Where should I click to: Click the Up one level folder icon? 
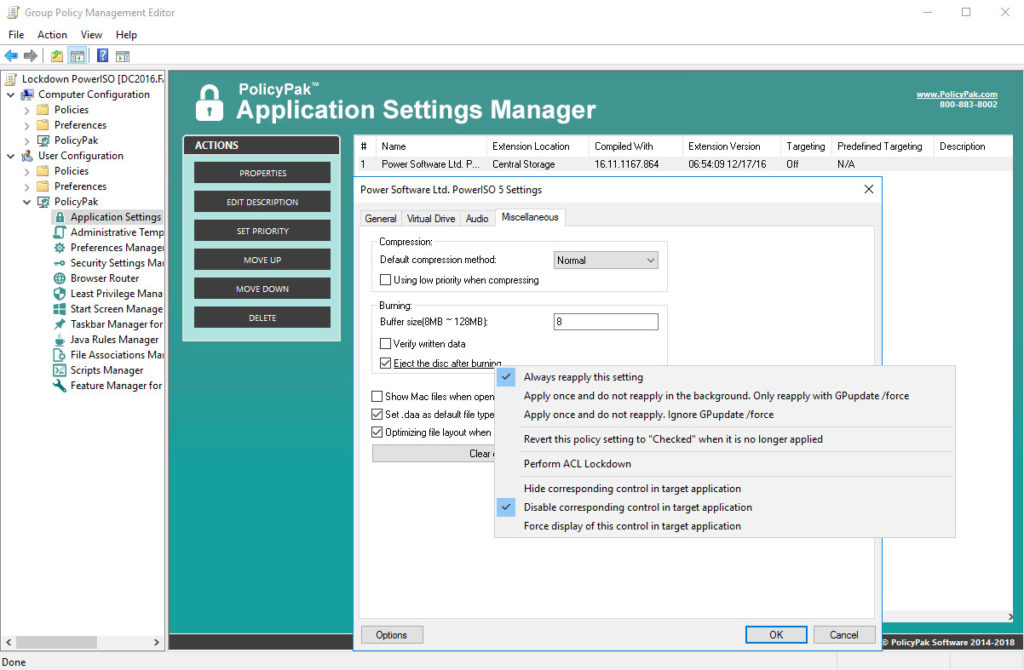click(57, 56)
